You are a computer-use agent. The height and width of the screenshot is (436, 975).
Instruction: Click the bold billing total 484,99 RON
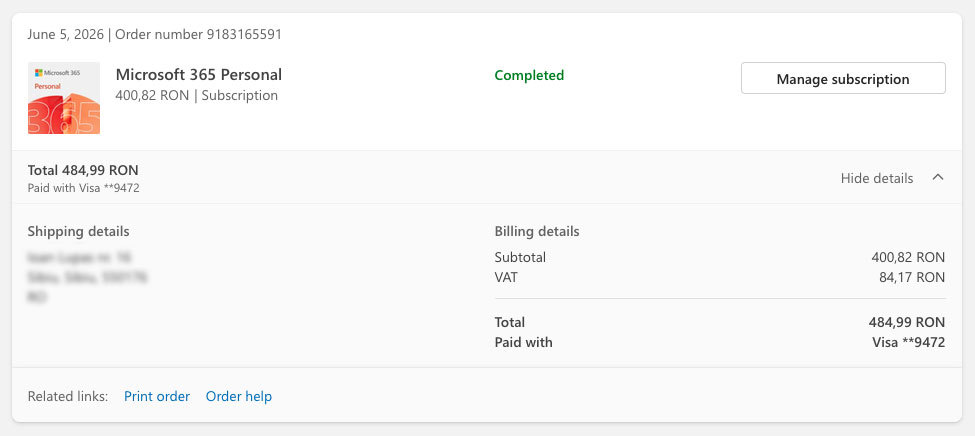pos(907,322)
